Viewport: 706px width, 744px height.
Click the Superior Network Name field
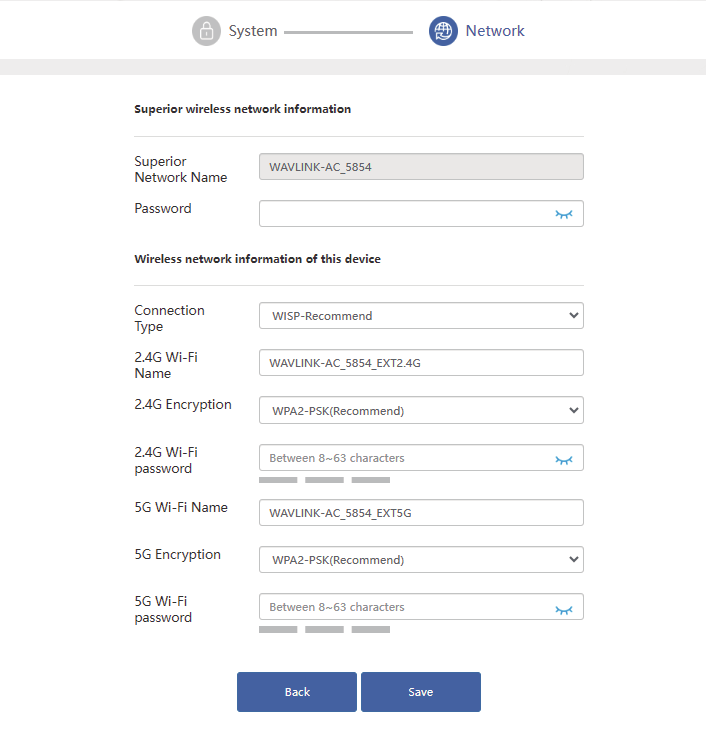coord(421,167)
